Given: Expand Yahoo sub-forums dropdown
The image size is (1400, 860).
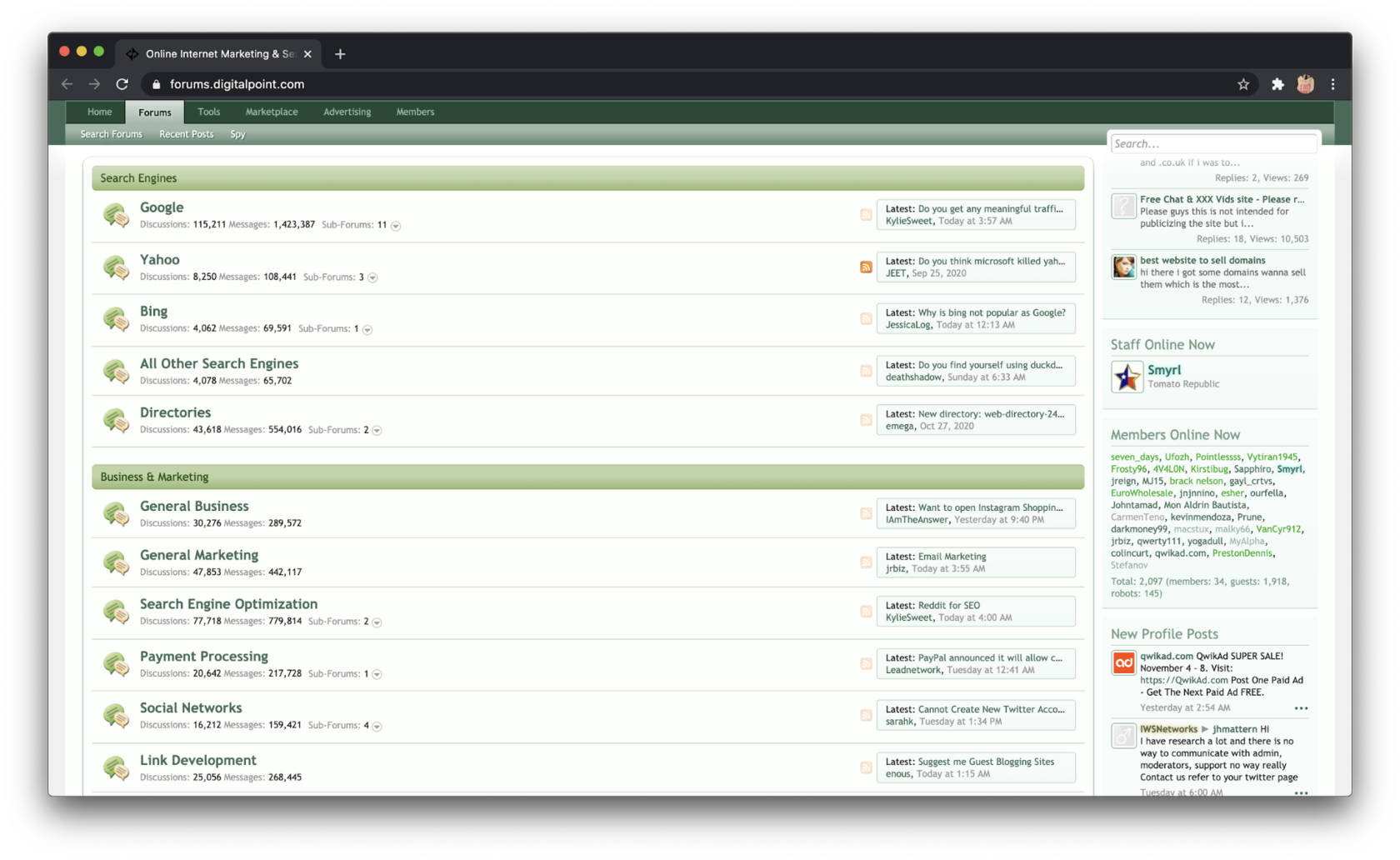Looking at the screenshot, I should pos(372,277).
